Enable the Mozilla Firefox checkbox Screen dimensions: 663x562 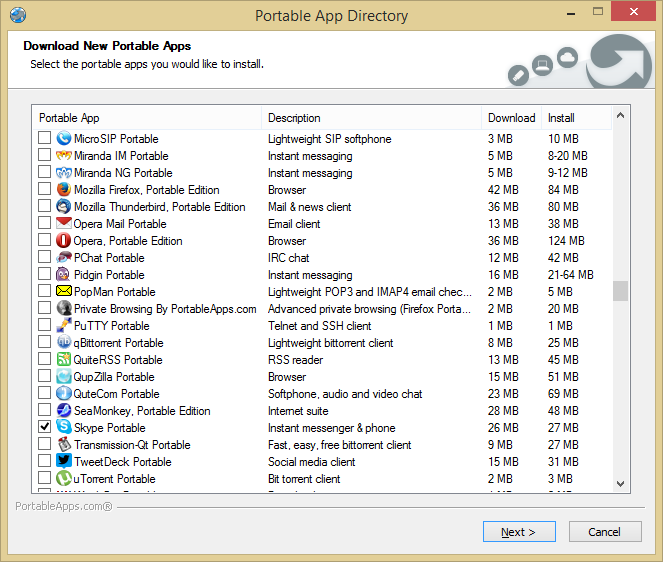[44, 190]
